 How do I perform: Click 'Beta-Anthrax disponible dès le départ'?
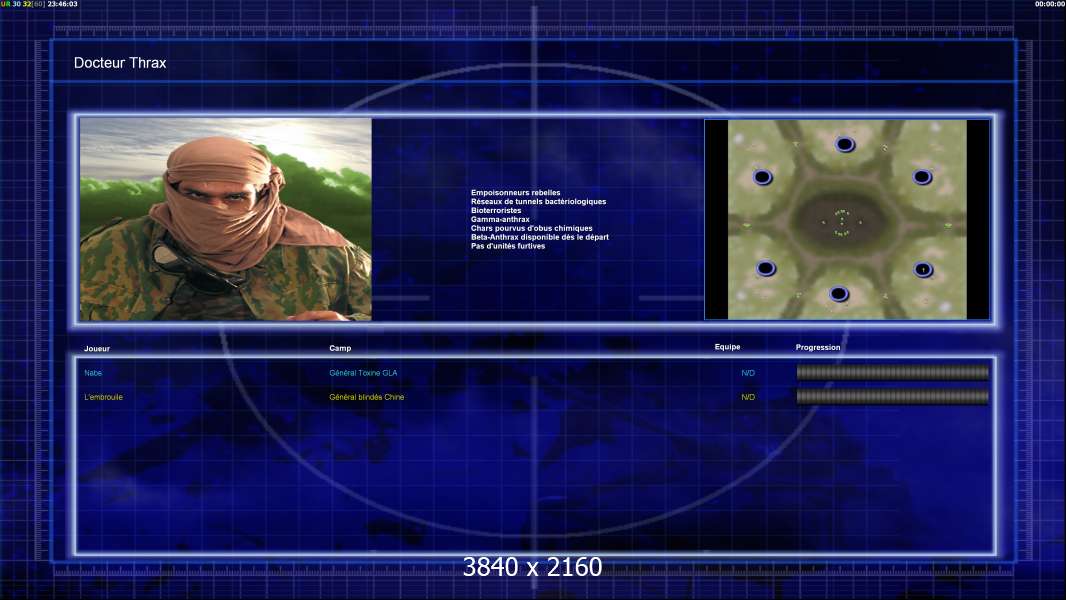540,237
